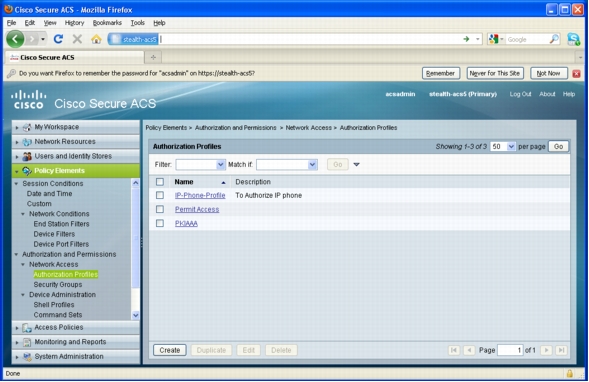This screenshot has height=382, width=589.
Task: Click the stop loading X icon
Action: [77, 39]
